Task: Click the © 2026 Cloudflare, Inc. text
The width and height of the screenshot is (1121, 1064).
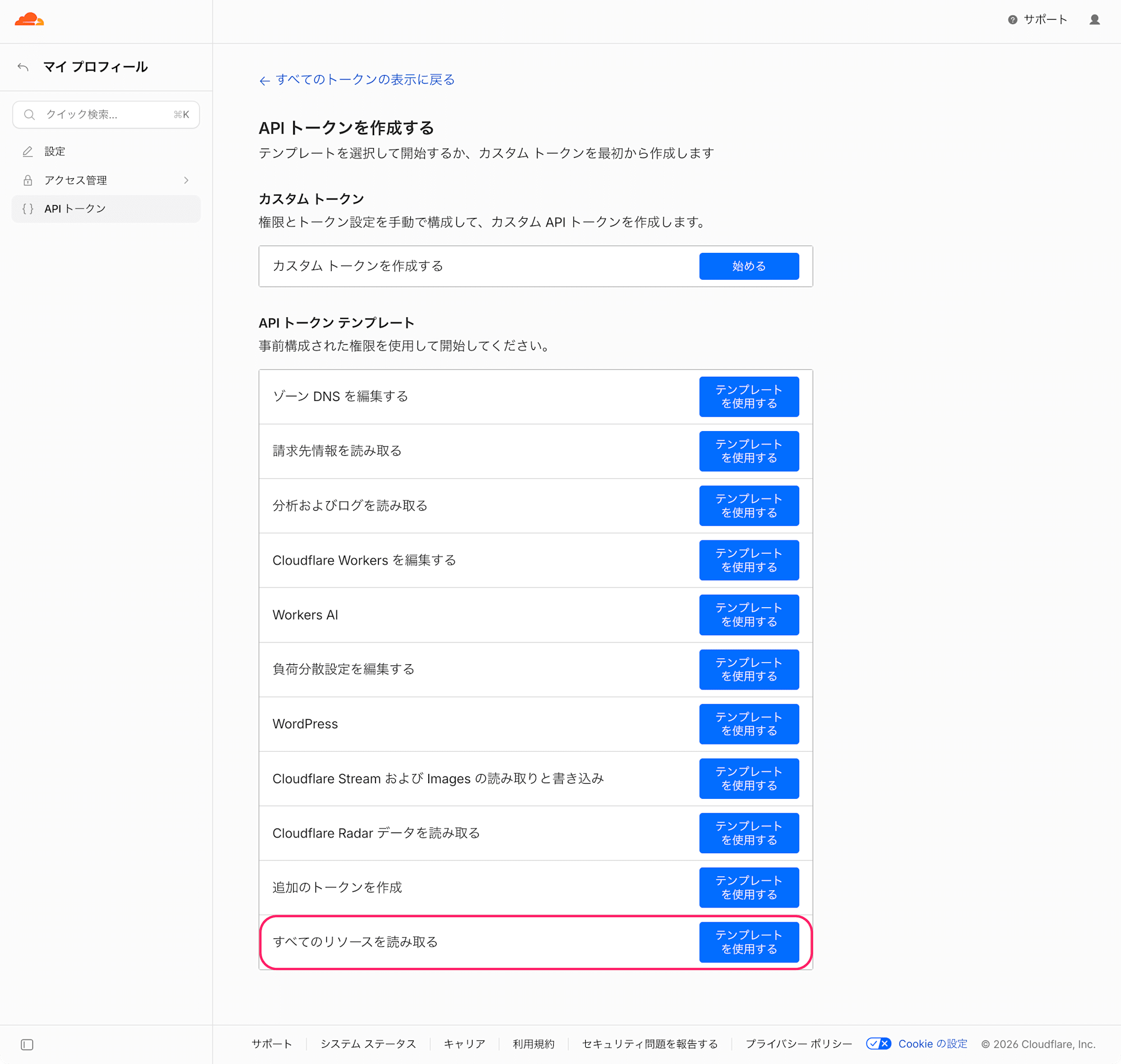Action: (x=1038, y=1044)
